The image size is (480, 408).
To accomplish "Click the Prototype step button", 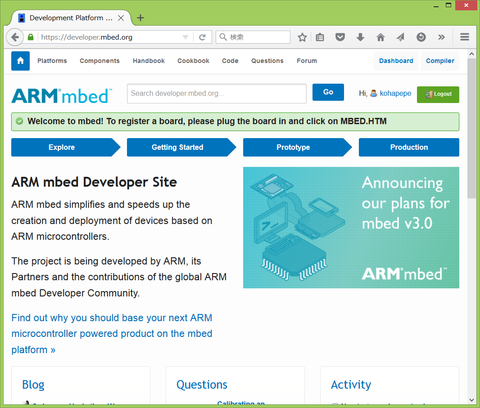I will [x=297, y=147].
